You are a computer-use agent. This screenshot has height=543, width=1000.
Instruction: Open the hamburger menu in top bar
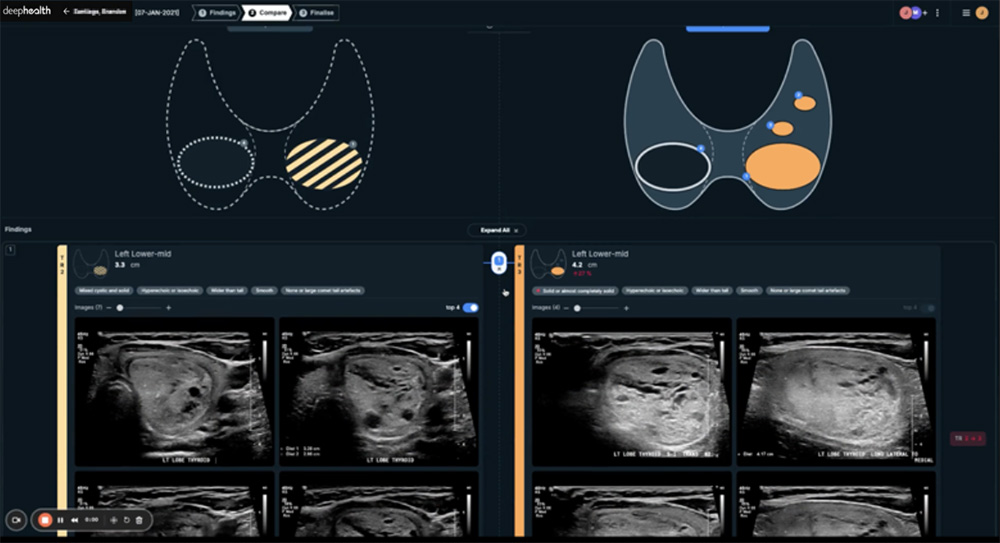966,13
